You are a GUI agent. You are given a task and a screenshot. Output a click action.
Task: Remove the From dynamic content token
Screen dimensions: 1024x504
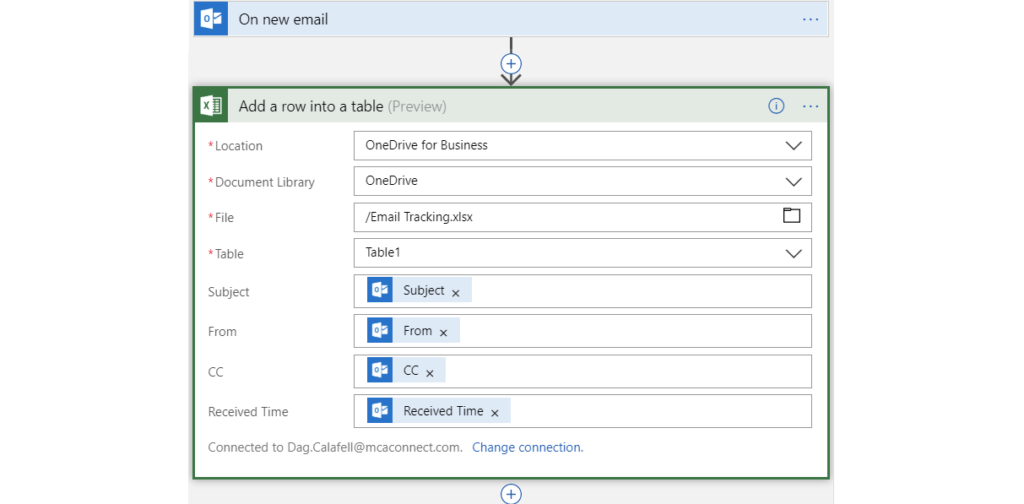click(443, 333)
